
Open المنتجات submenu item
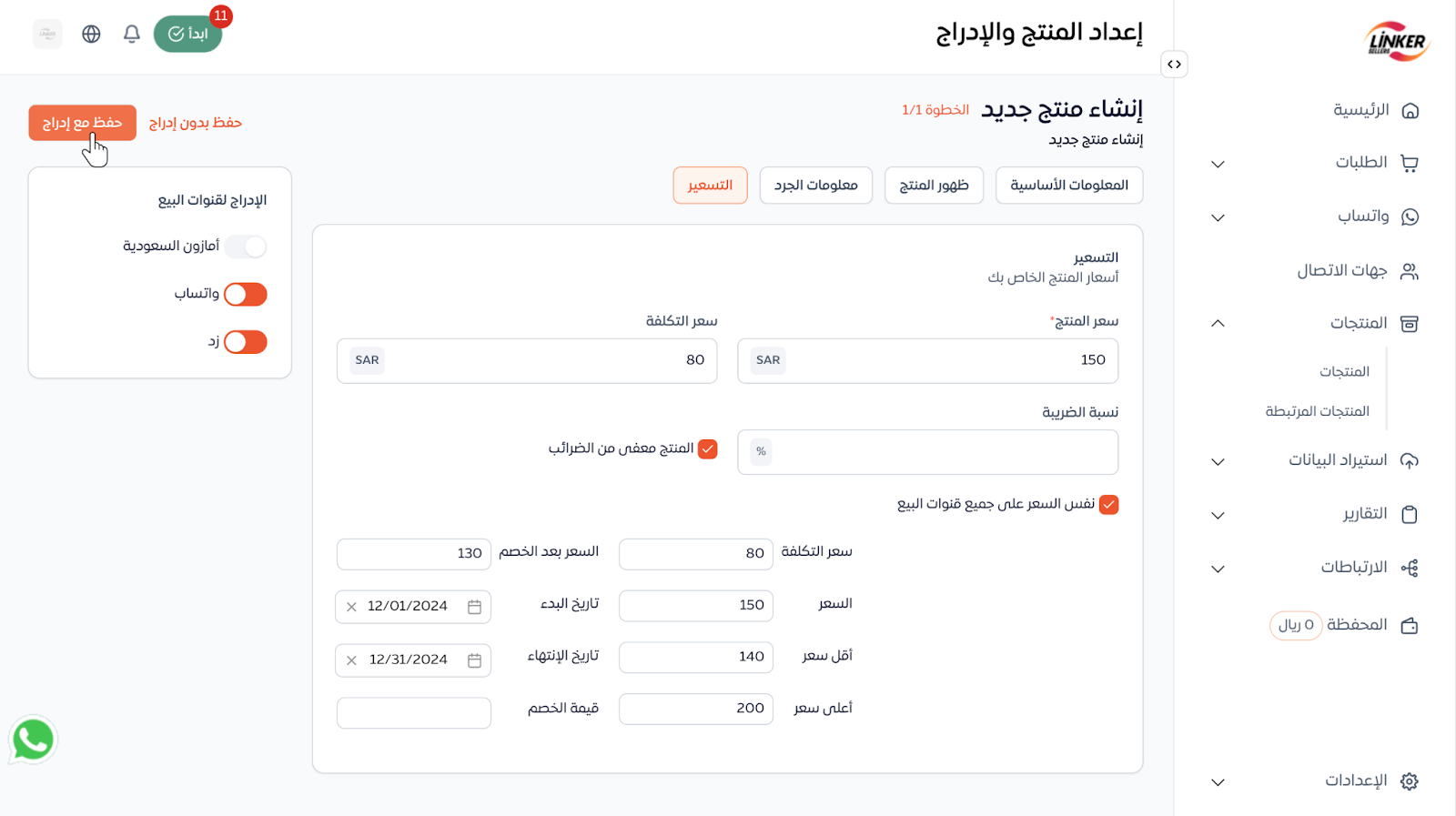[x=1344, y=372]
